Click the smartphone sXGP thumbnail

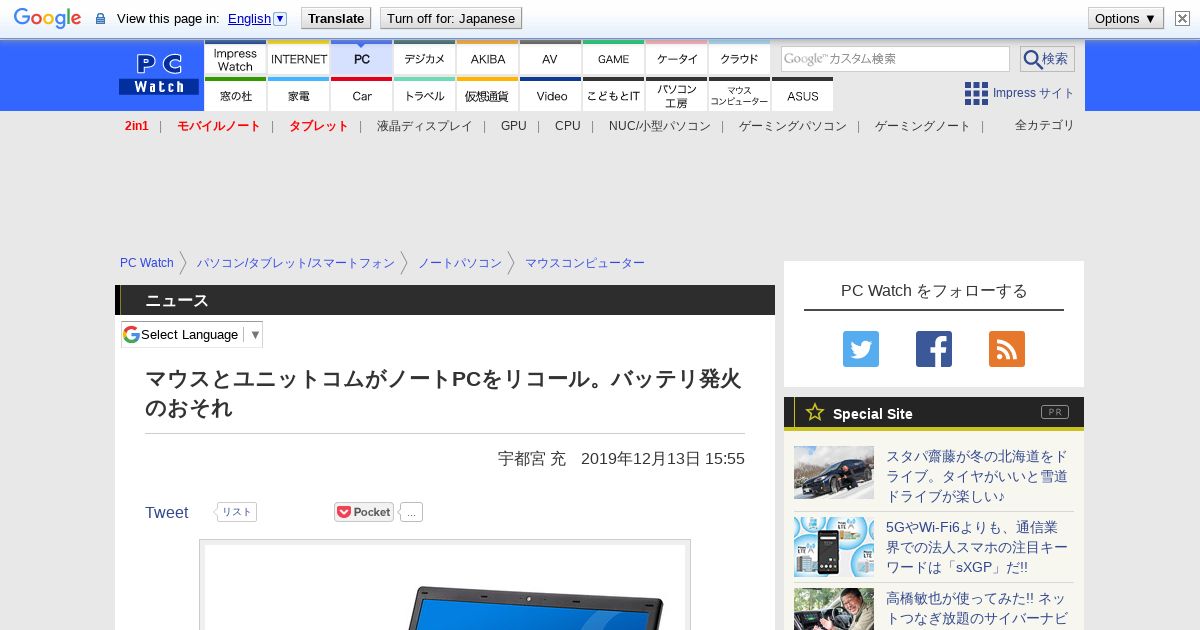(834, 547)
